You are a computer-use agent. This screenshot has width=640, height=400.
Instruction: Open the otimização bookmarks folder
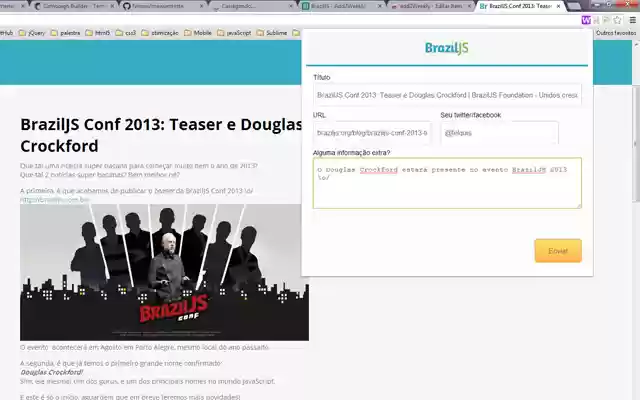coord(160,33)
